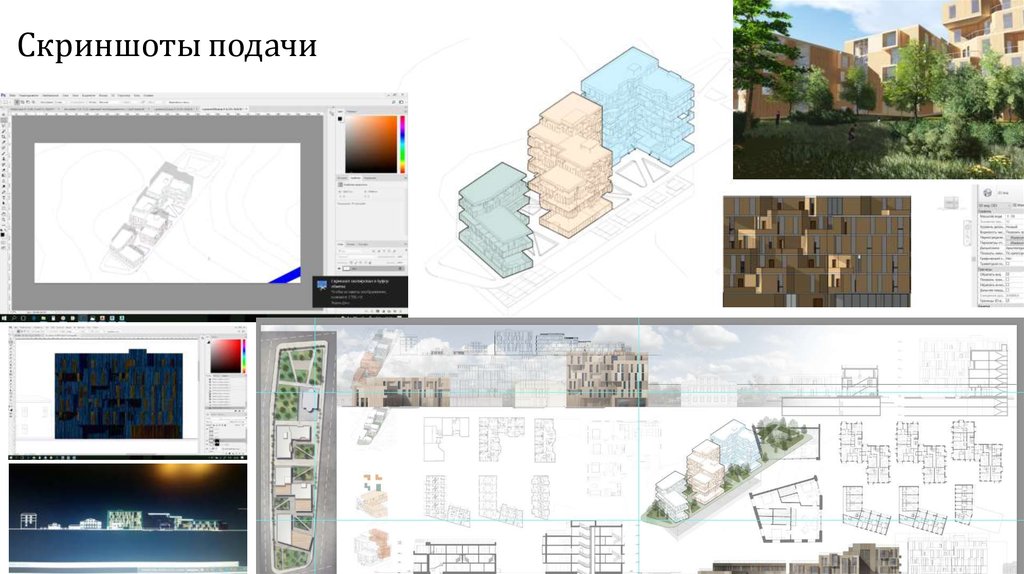Open the 'Файл' menu in Photoshop
This screenshot has width=1024, height=574.
pyautogui.click(x=11, y=93)
